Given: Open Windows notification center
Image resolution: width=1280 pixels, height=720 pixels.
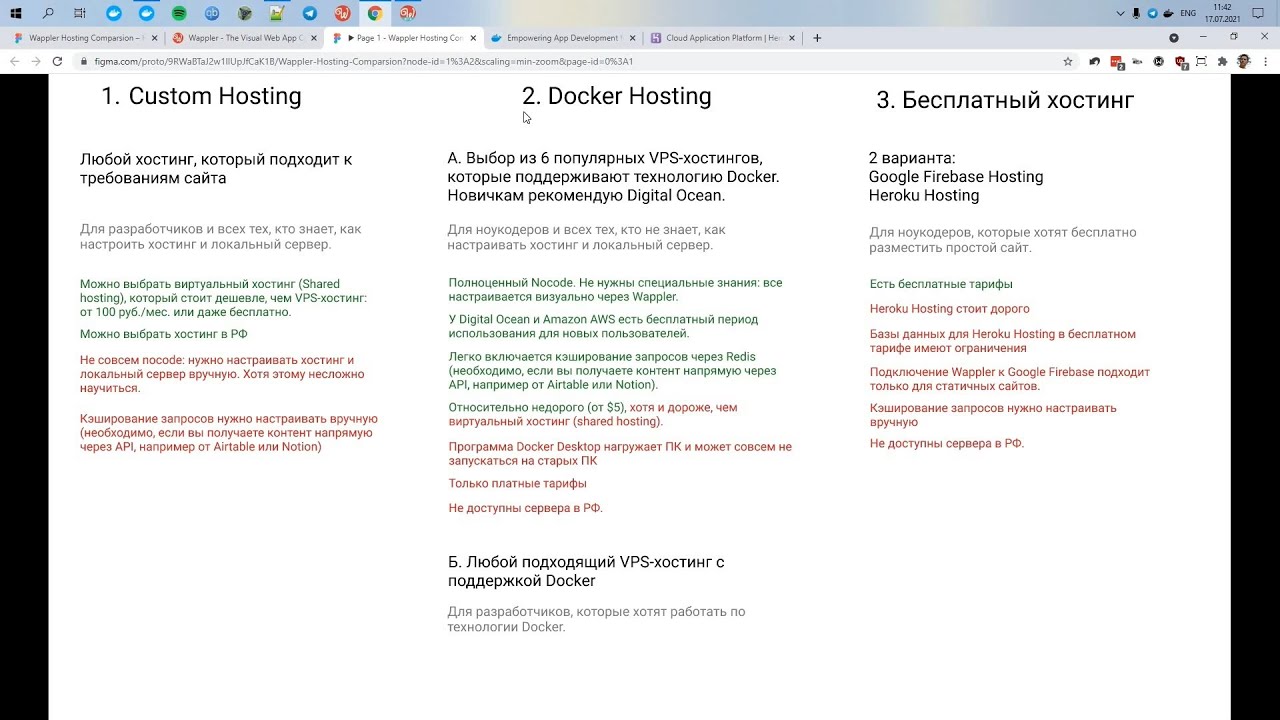Looking at the screenshot, I should [1258, 13].
